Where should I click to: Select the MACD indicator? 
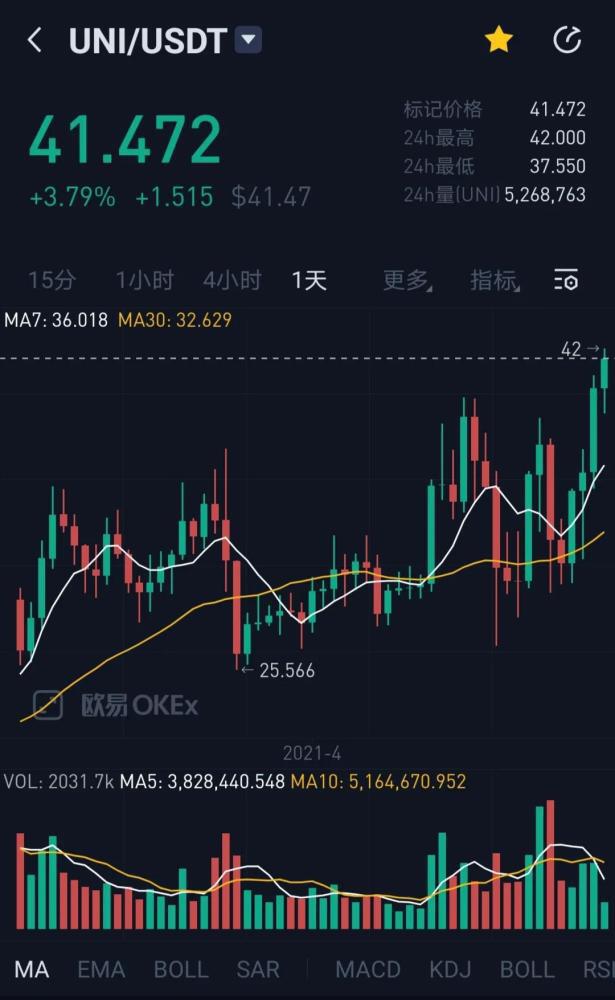pos(368,969)
